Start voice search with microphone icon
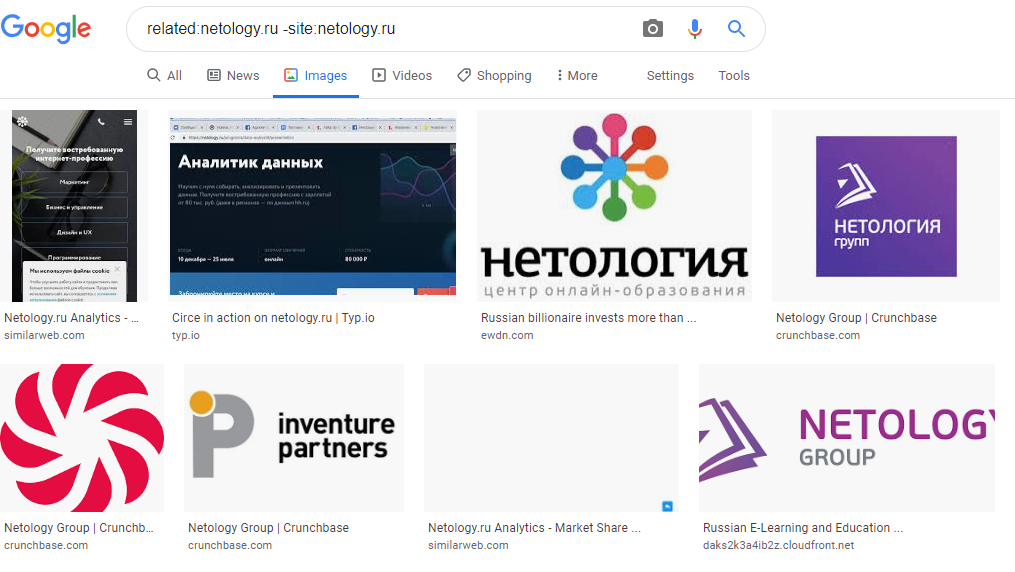Screen dimensions: 1015x572 coord(695,28)
